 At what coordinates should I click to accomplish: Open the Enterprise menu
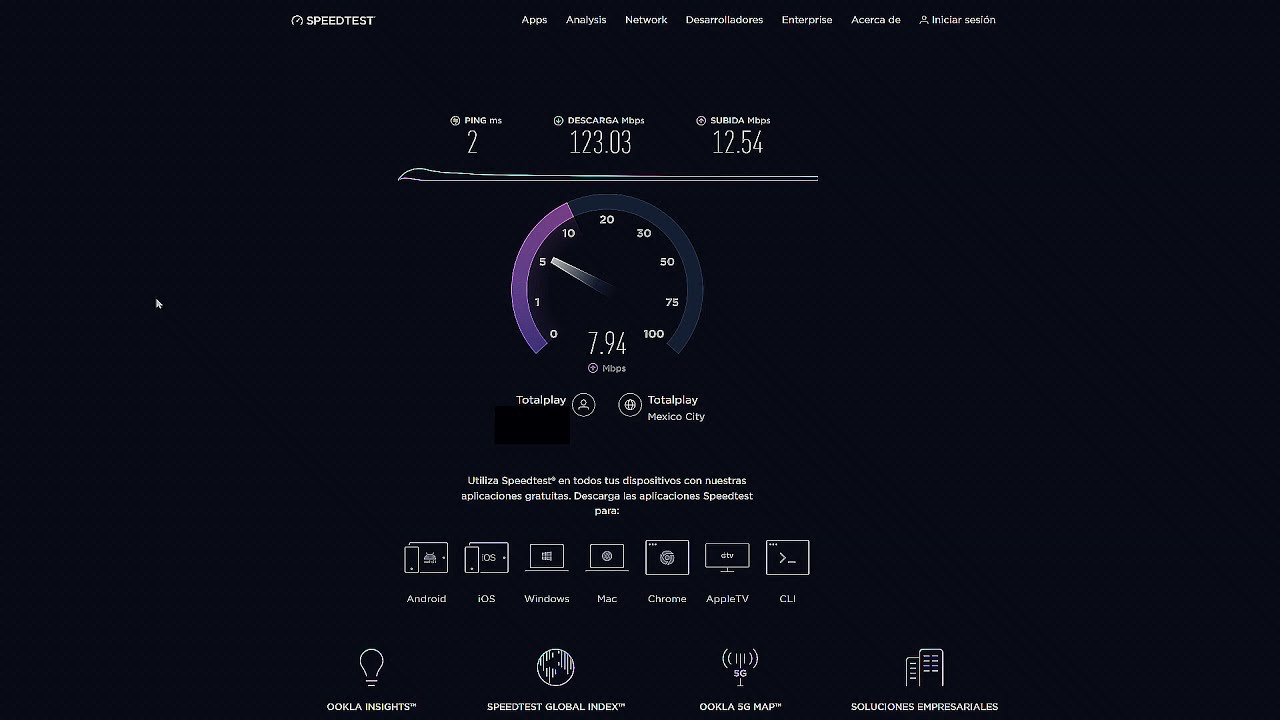pos(807,20)
